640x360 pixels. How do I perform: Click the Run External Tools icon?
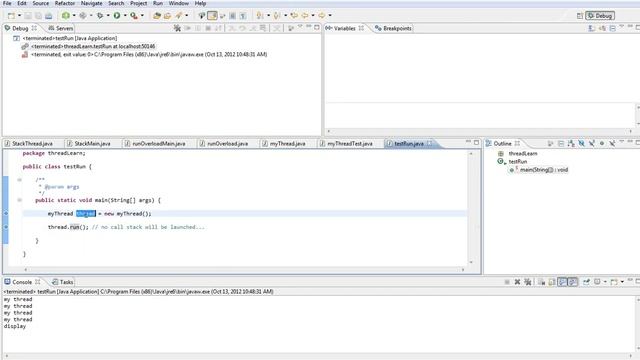134,16
